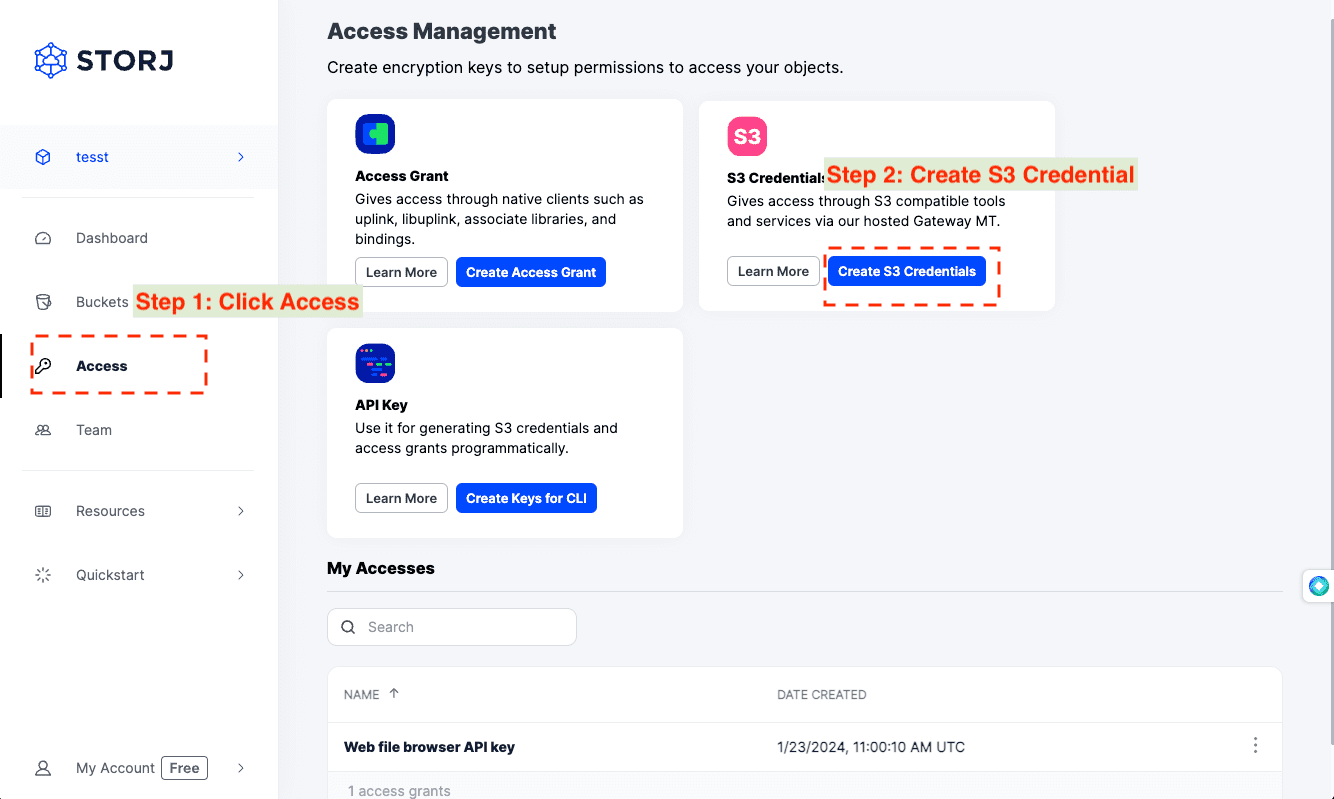The image size is (1334, 799).
Task: Click the My Account label
Action: point(115,768)
